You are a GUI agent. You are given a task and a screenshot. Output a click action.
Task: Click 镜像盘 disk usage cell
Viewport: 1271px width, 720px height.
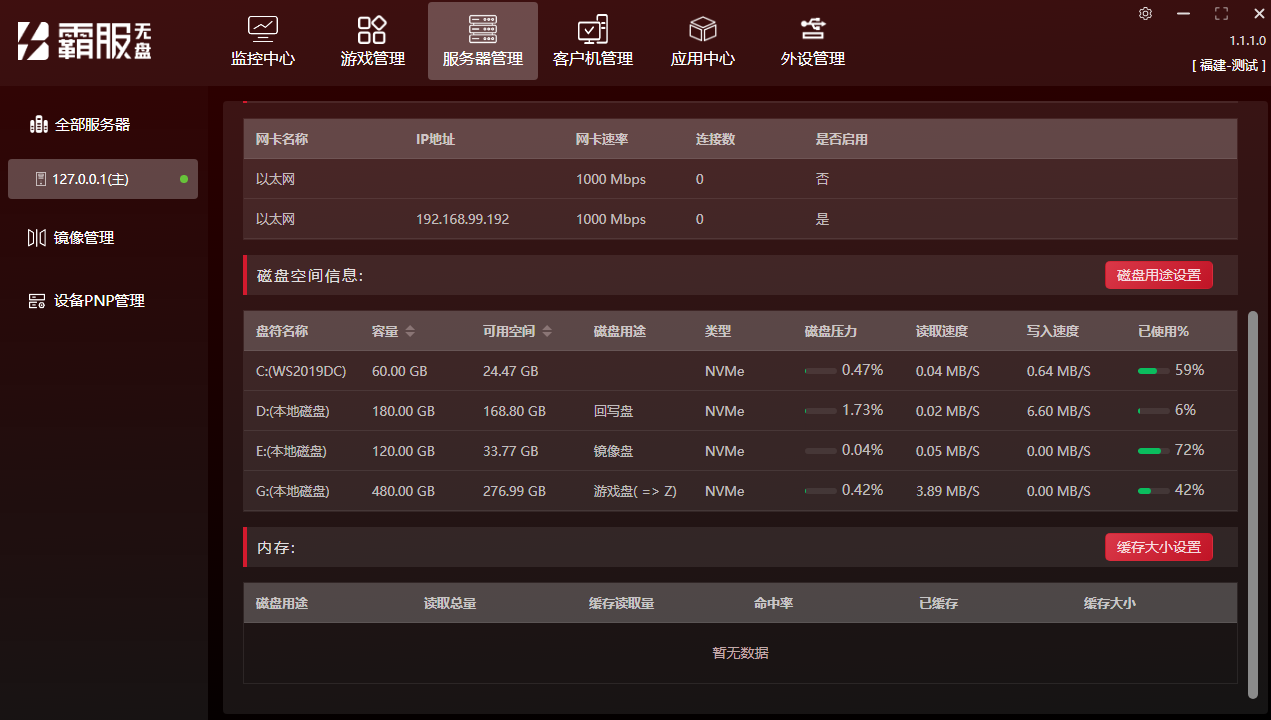(x=613, y=451)
